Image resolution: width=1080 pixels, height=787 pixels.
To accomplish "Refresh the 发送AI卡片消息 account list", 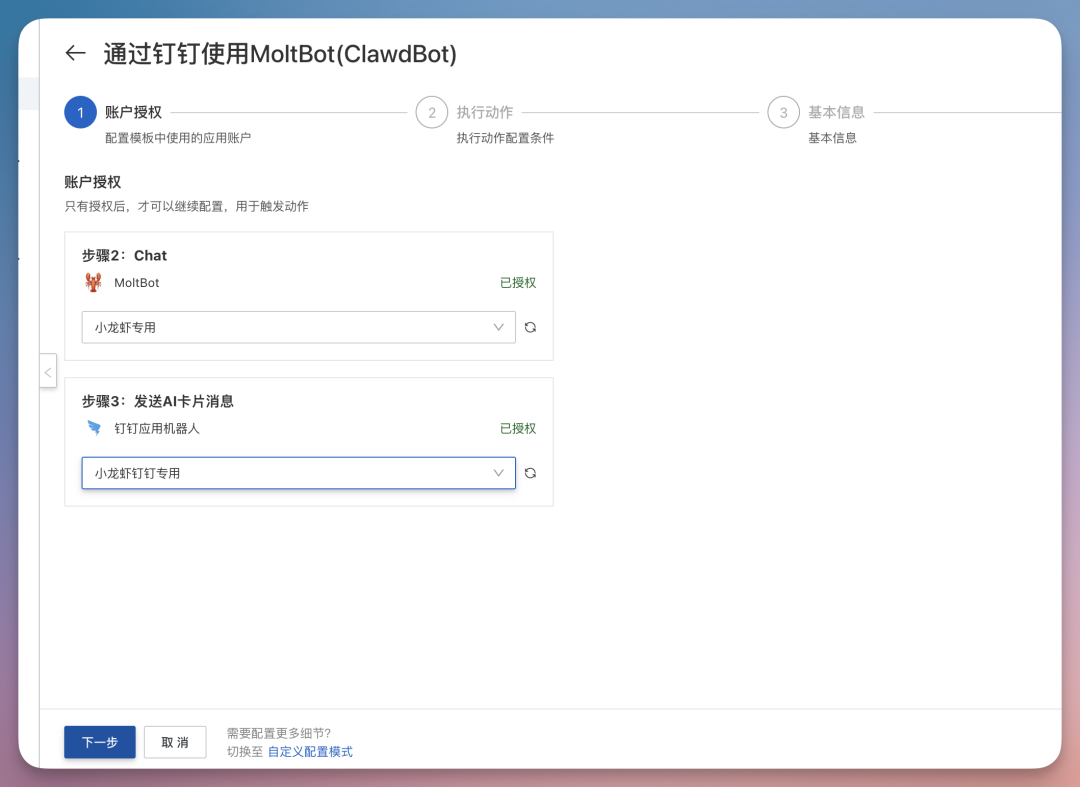I will click(x=531, y=473).
